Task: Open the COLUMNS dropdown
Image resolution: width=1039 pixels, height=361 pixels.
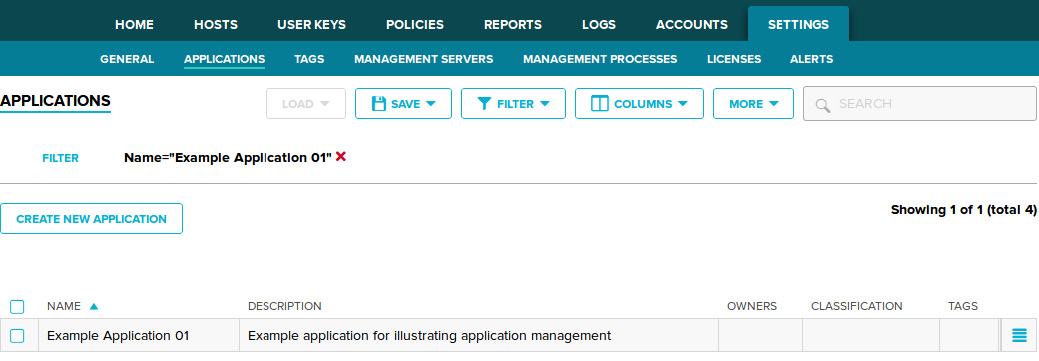Action: [639, 104]
